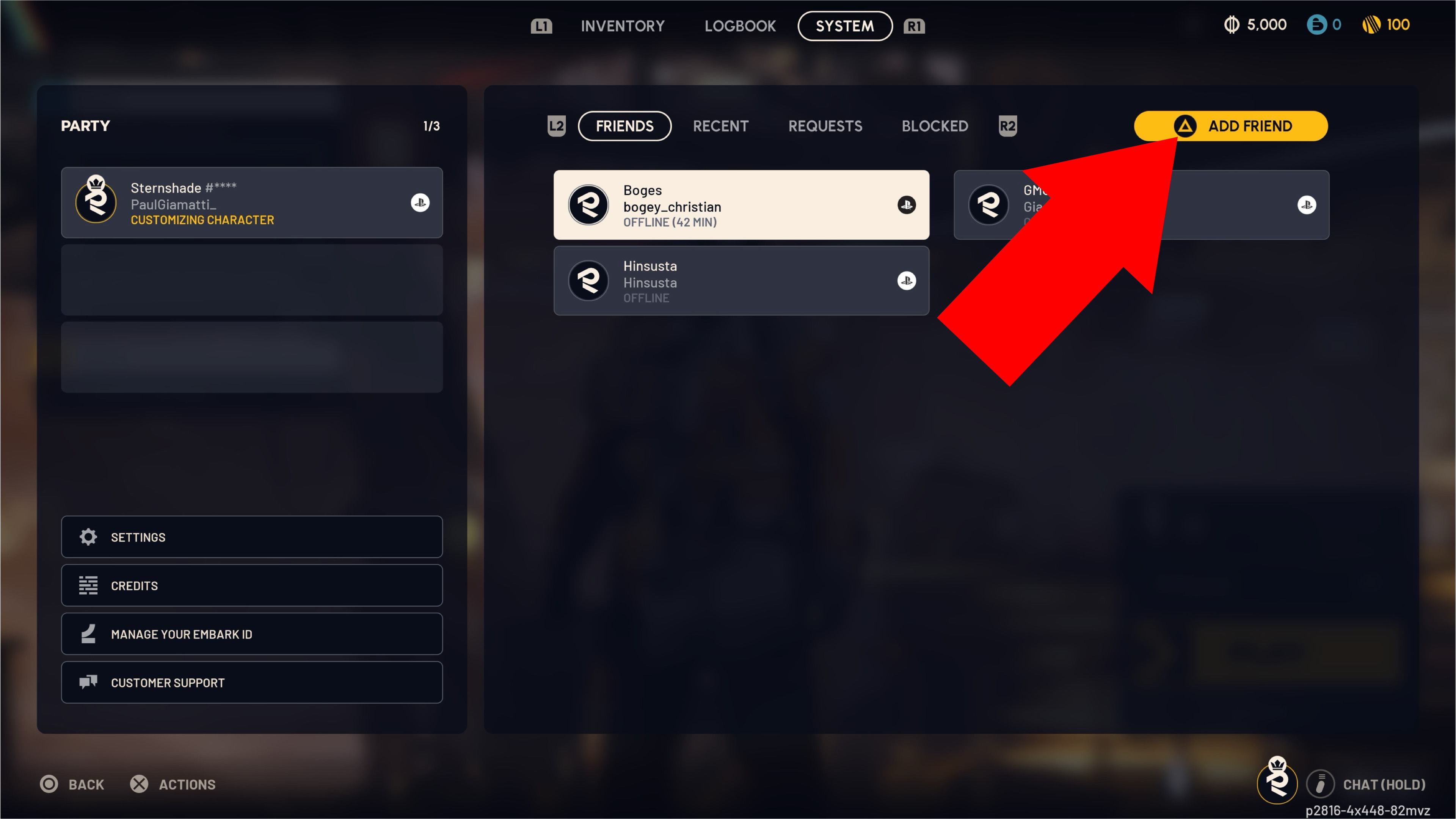1456x819 pixels.
Task: Click the R1 shoulder button icon
Action: click(914, 26)
